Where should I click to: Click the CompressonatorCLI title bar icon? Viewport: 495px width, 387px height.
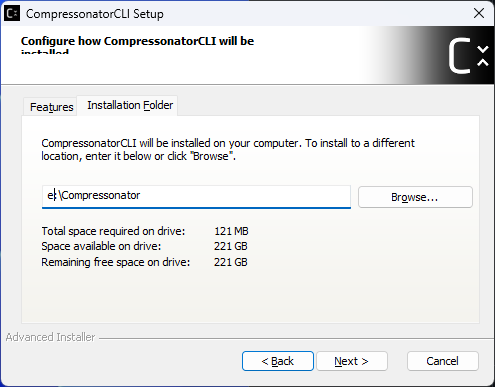tap(12, 14)
